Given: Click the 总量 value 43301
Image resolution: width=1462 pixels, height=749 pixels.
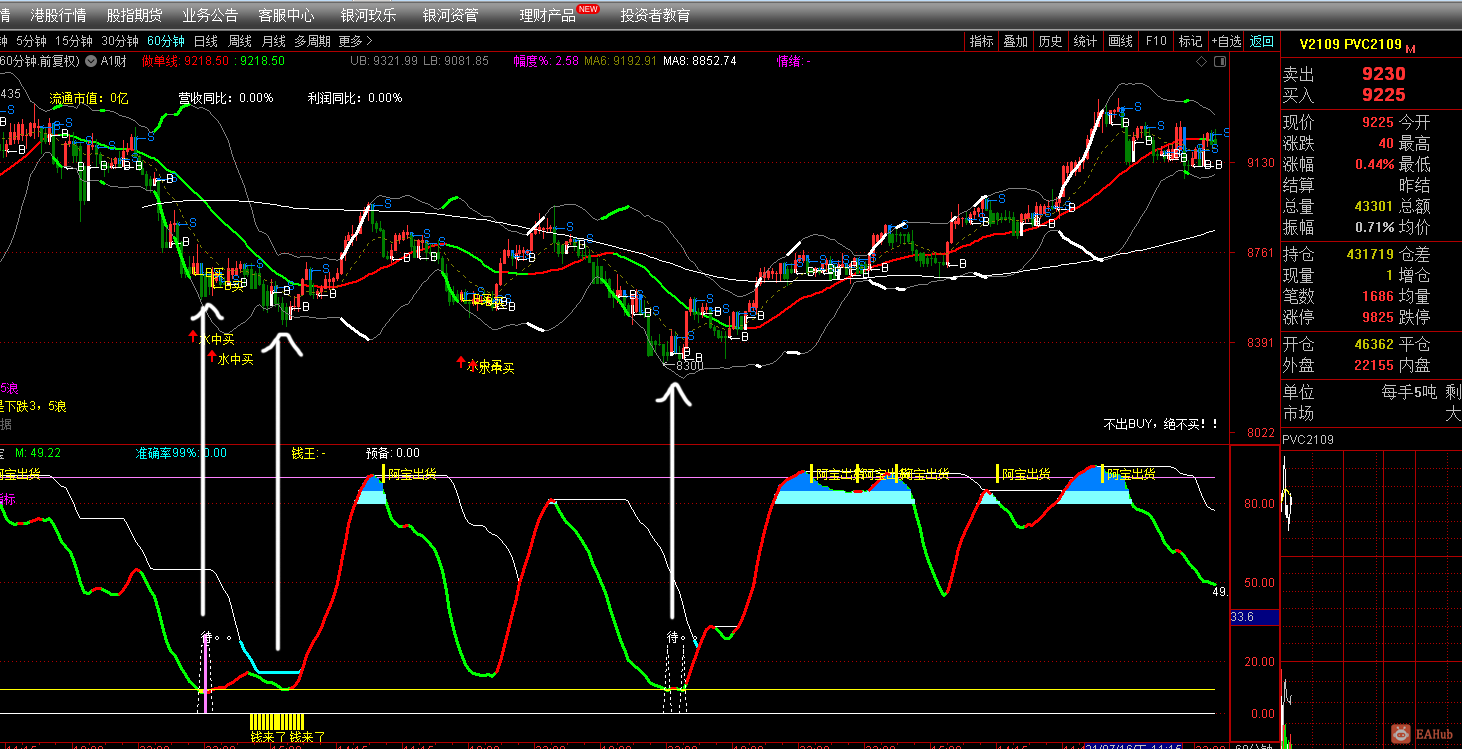Looking at the screenshot, I should click(x=1374, y=206).
